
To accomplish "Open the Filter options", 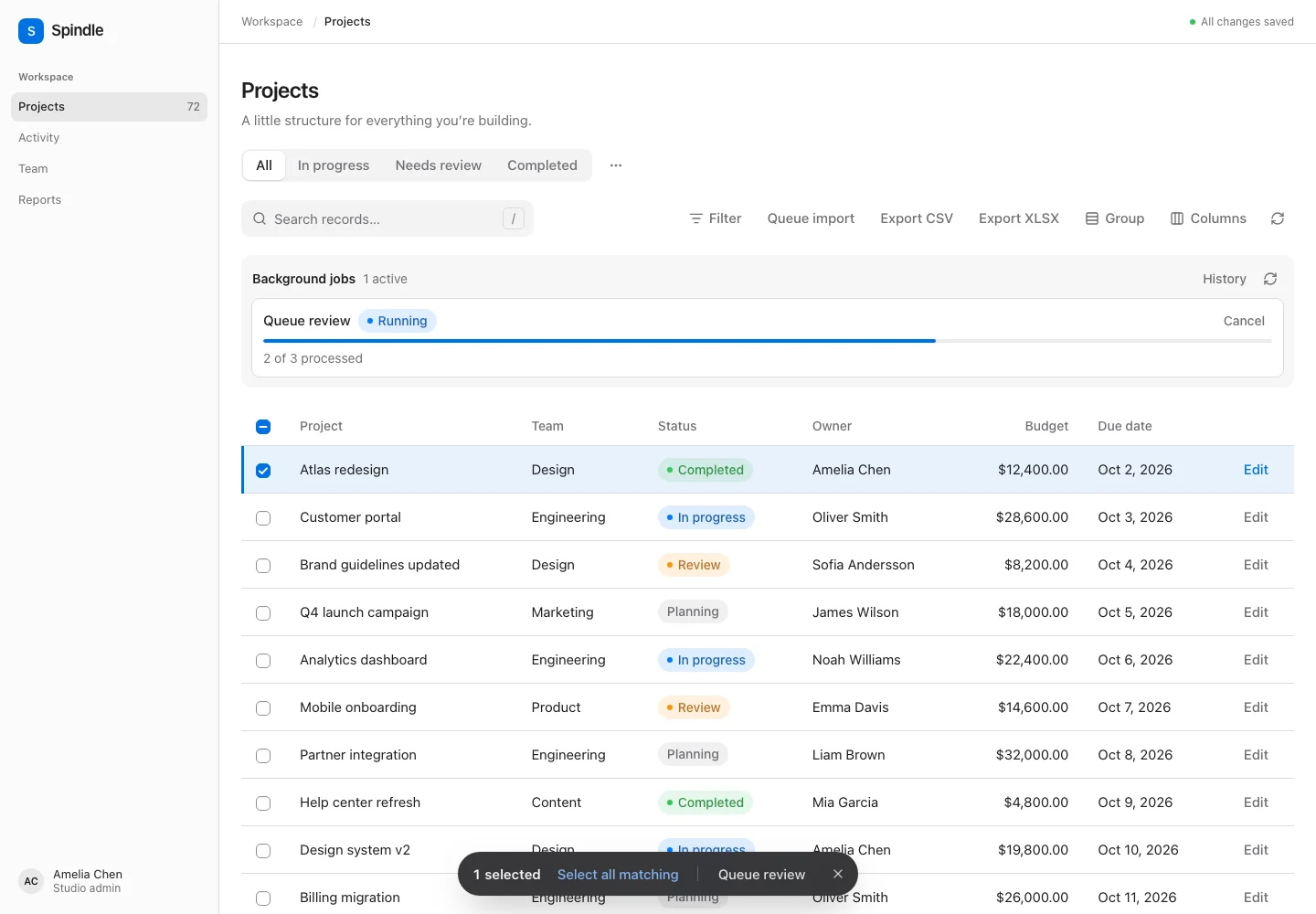I will [x=716, y=218].
